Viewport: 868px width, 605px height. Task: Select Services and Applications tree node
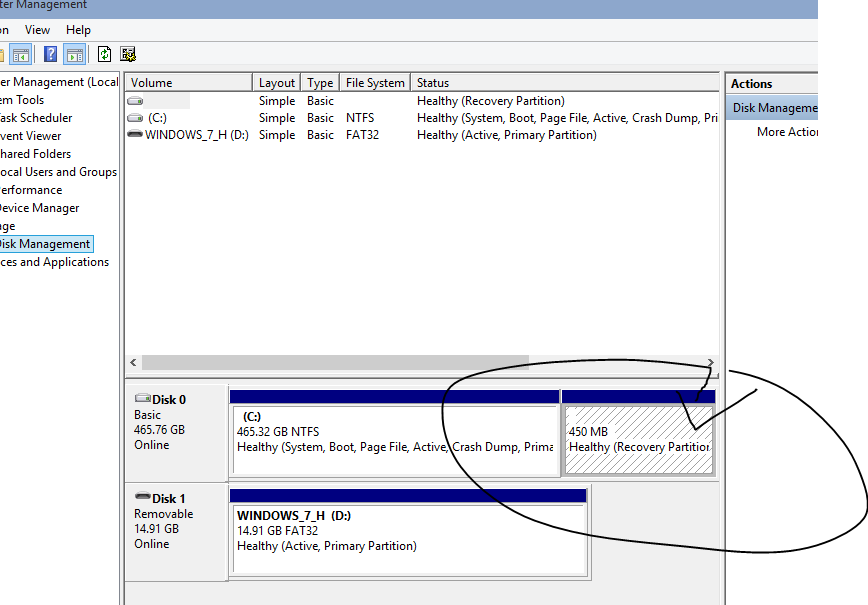click(x=54, y=262)
